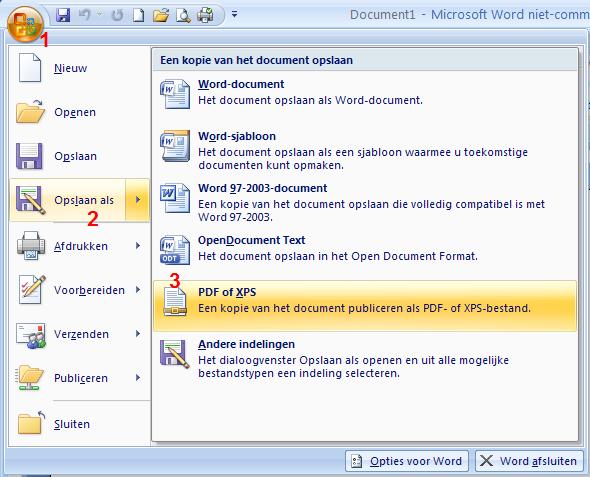
Task: Click the ODT document icon
Action: point(175,250)
